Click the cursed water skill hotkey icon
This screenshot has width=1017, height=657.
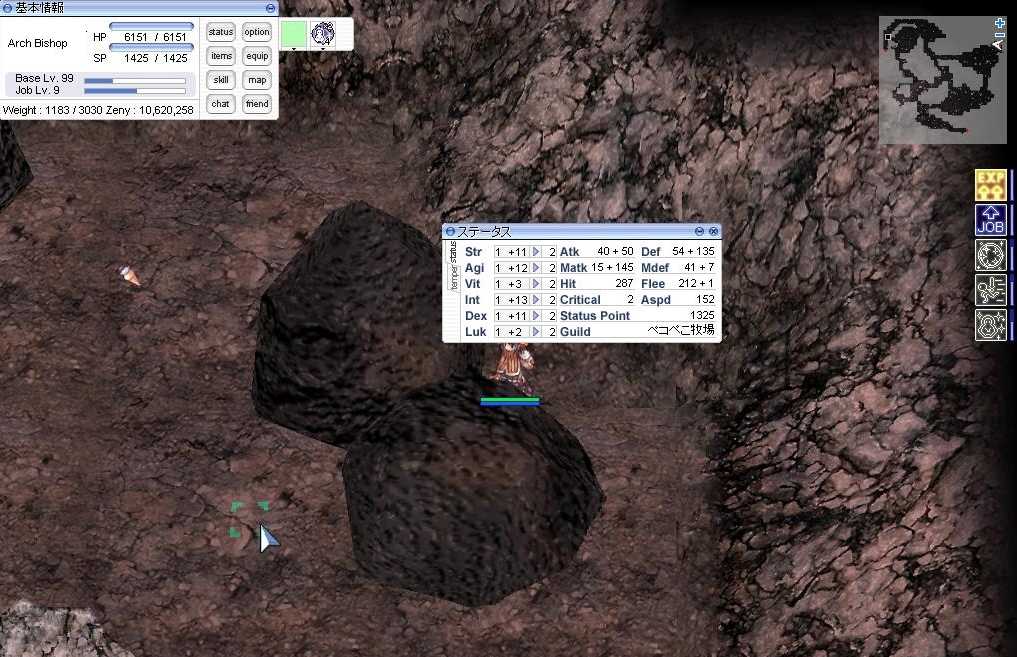(x=322, y=33)
